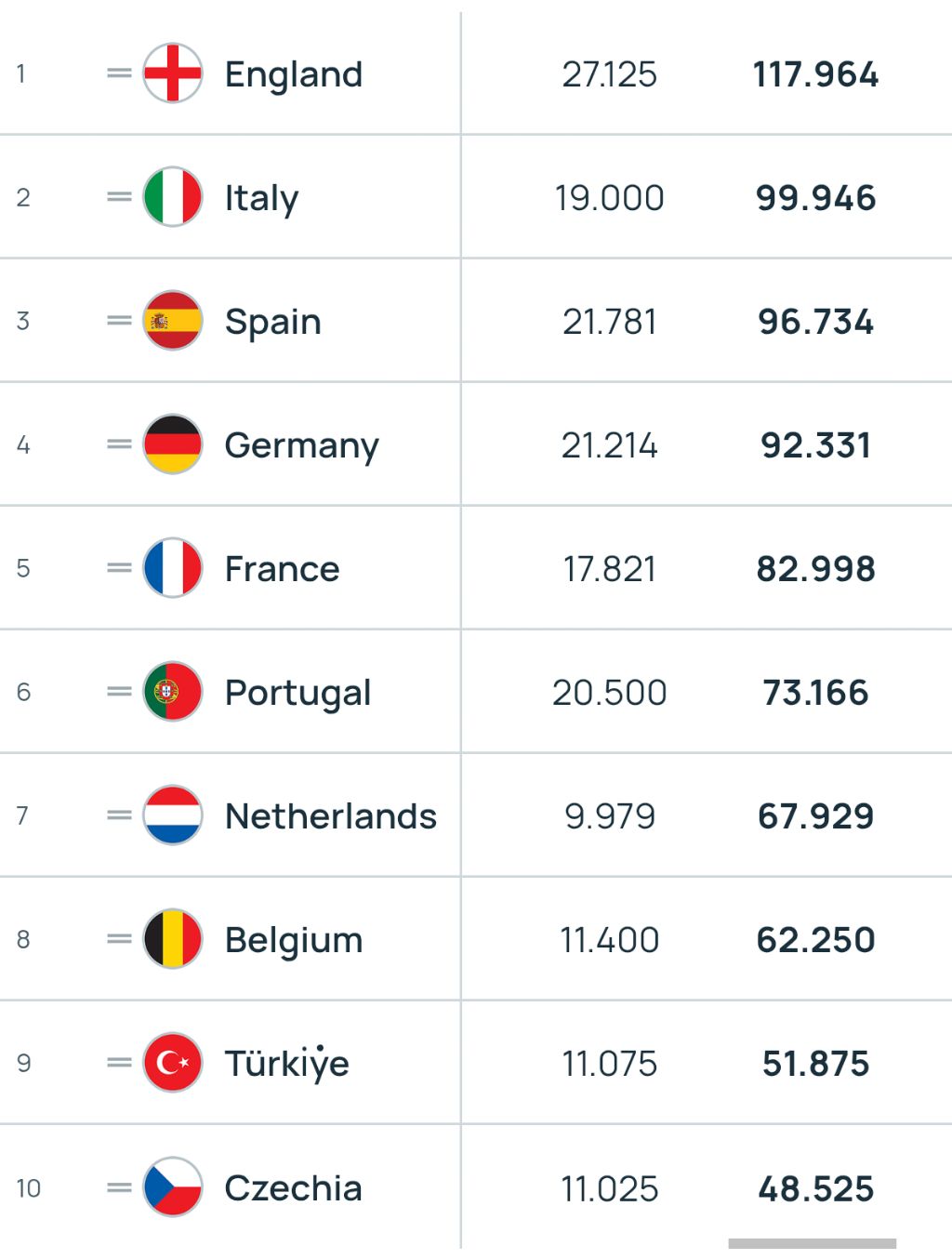Click the horizontal scrollbar under 48.525

(x=813, y=1243)
